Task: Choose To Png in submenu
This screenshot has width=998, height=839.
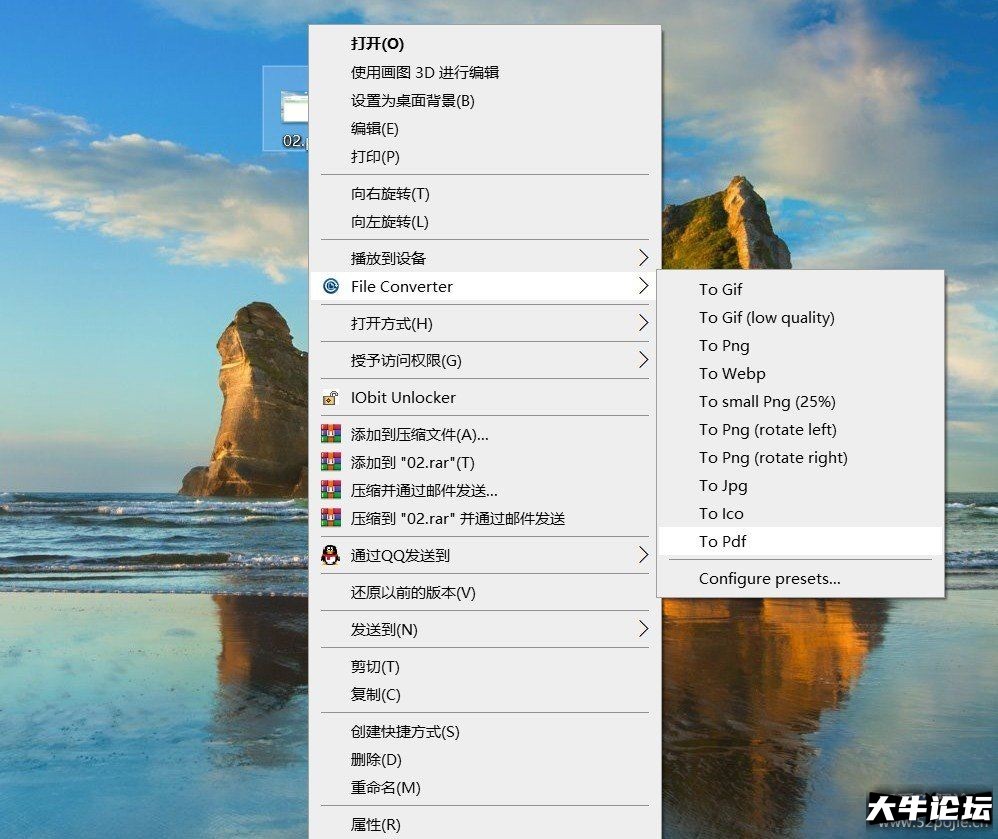Action: tap(800, 346)
